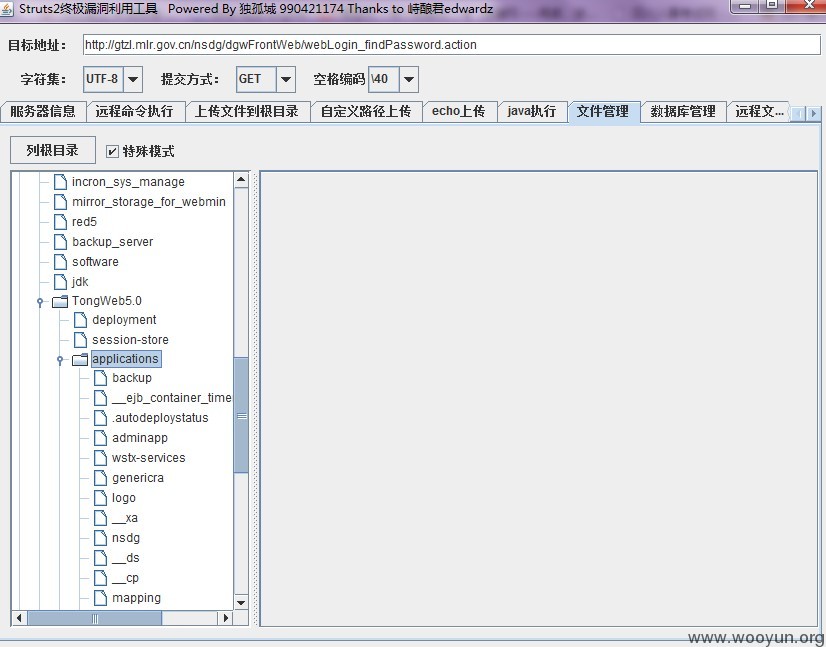
Task: Select the 文件管理 tab
Action: (x=603, y=112)
